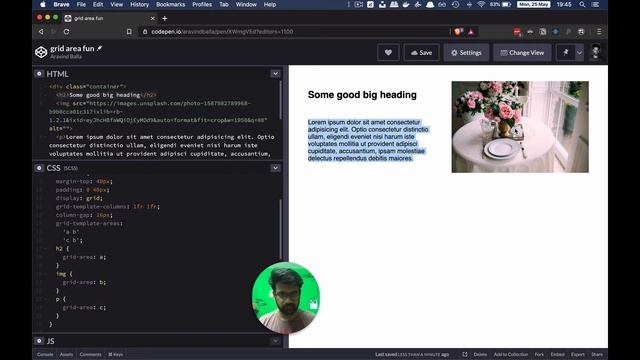Open Export option in footer
640x360 pixels.
coord(578,354)
